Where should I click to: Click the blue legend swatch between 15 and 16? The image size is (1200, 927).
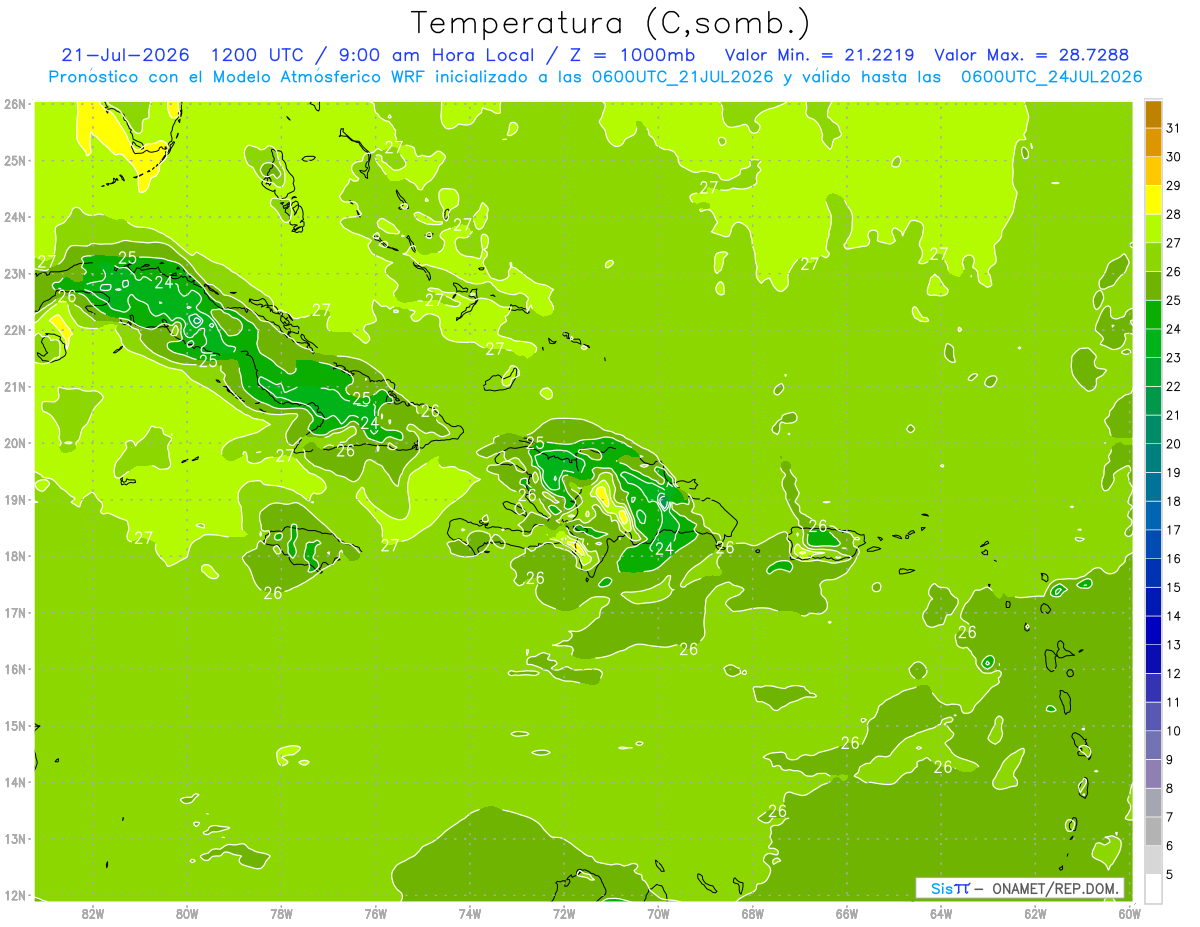[1153, 573]
